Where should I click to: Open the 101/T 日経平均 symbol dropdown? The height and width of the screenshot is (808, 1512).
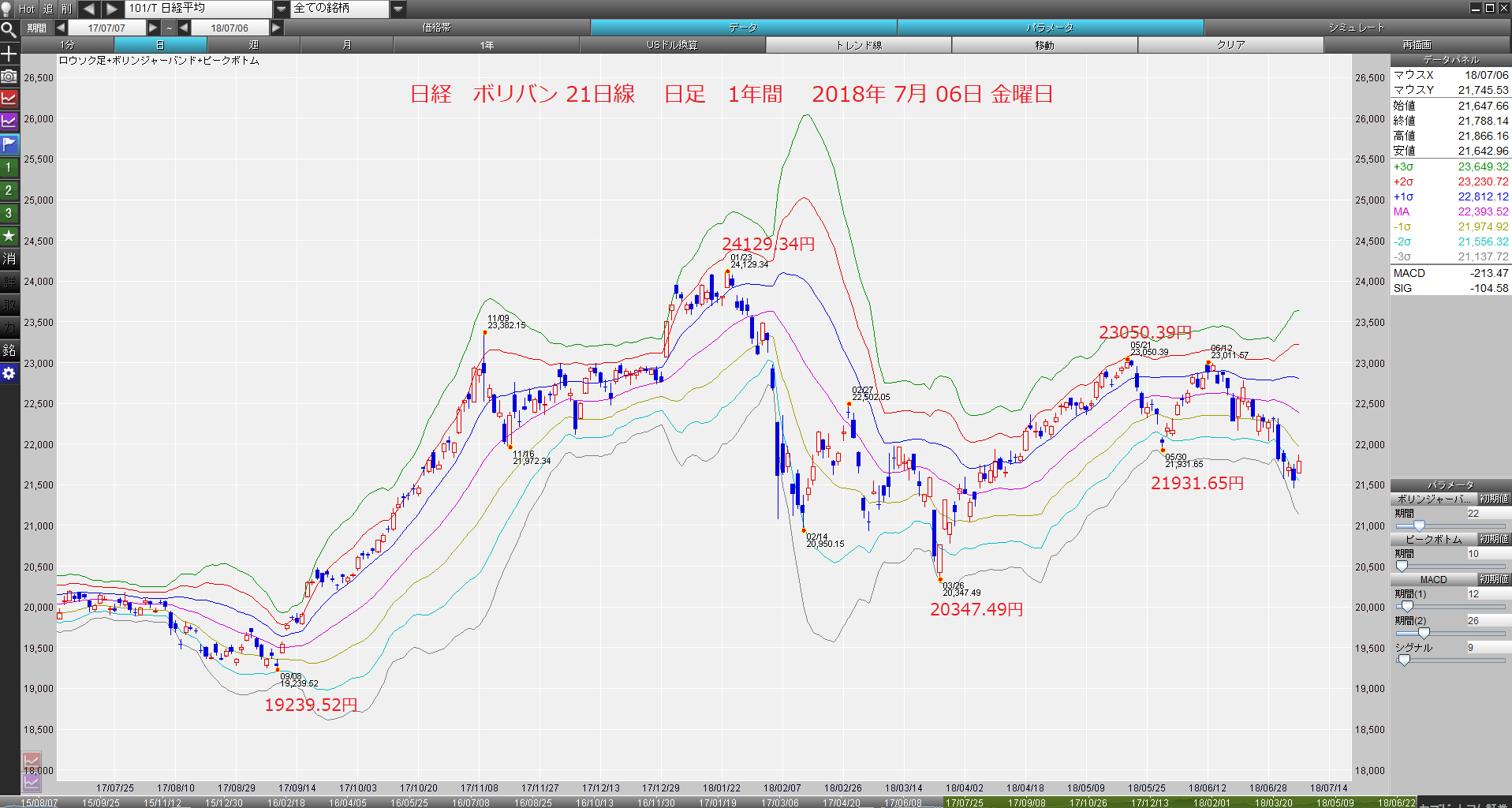pyautogui.click(x=281, y=9)
